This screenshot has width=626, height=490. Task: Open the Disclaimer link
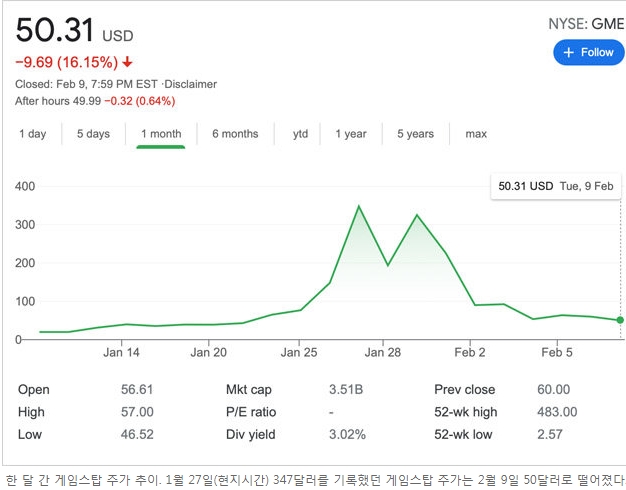(x=190, y=84)
